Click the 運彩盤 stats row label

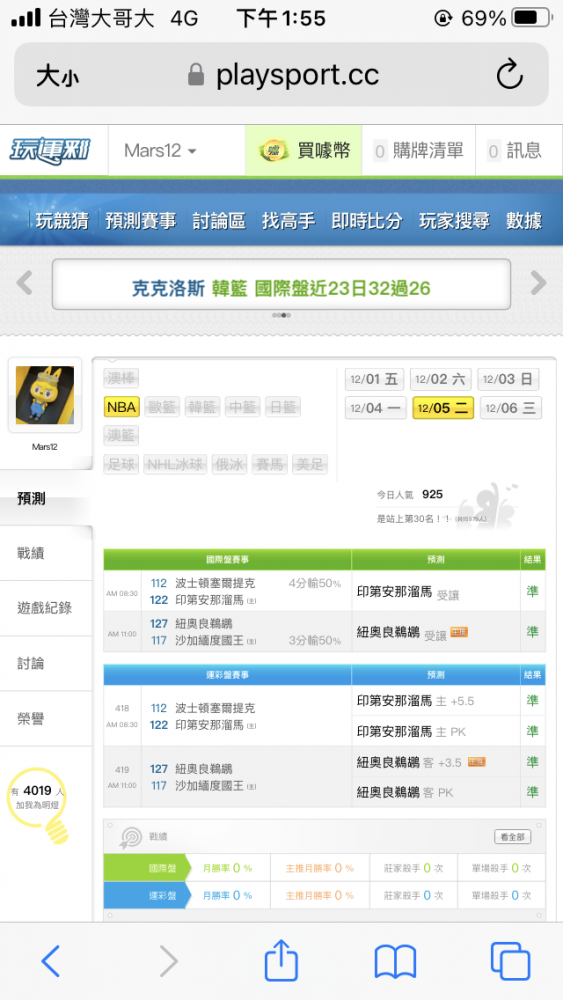[146, 895]
